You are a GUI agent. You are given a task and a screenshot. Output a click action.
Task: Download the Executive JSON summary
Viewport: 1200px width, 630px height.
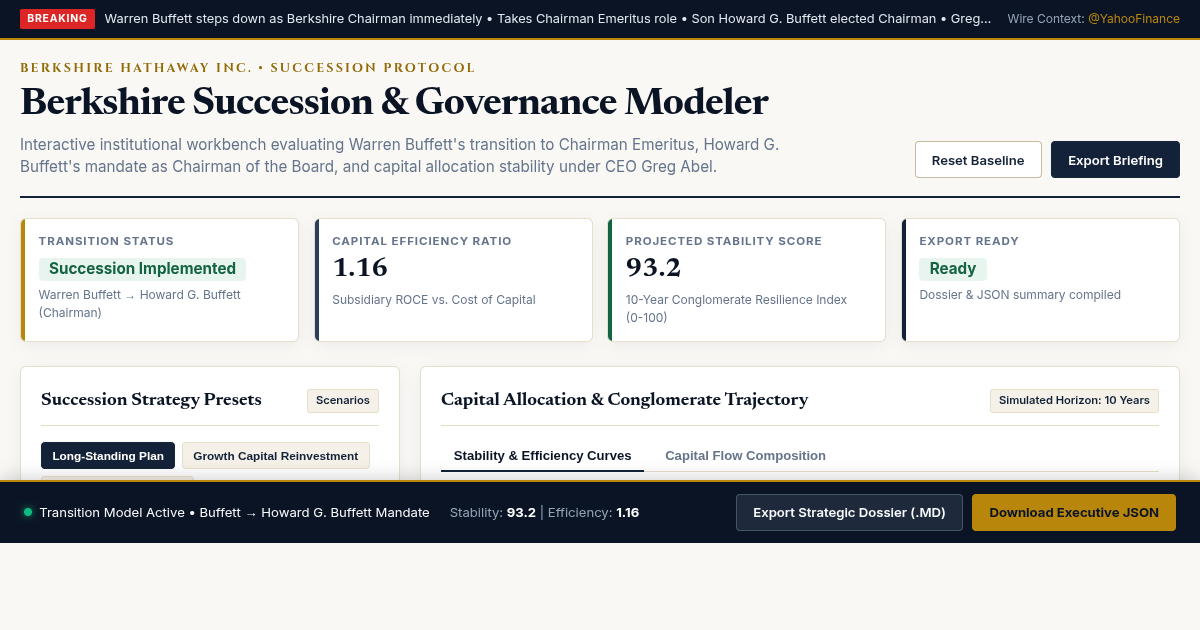[1074, 512]
